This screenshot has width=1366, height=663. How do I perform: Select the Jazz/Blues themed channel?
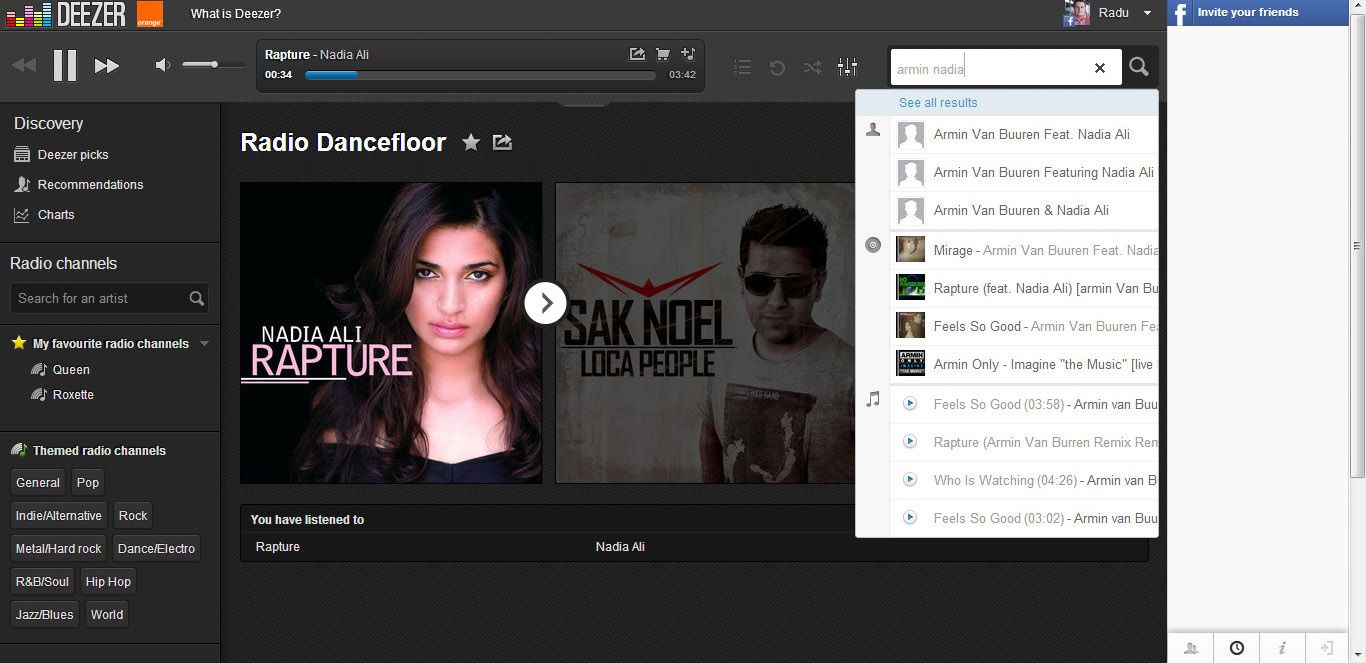click(44, 615)
